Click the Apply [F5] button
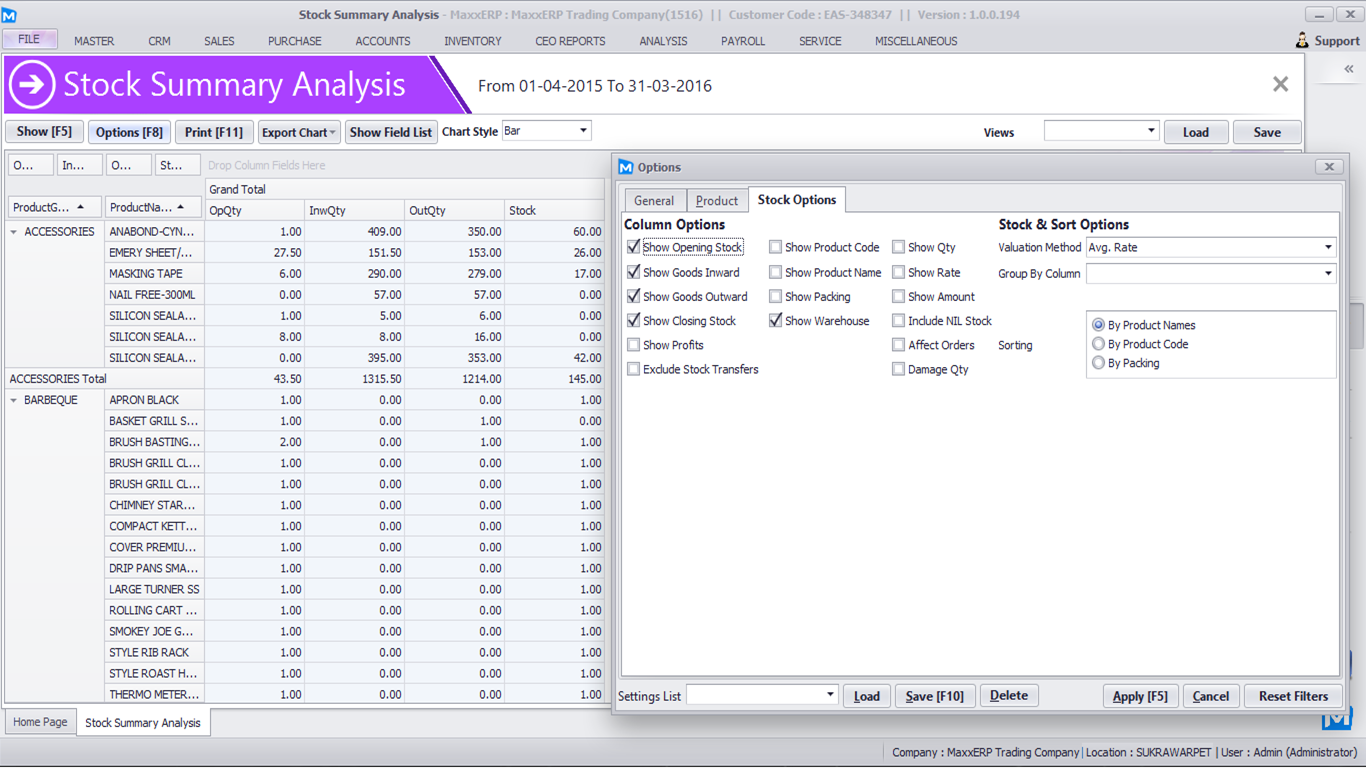The width and height of the screenshot is (1366, 768). click(x=1139, y=696)
